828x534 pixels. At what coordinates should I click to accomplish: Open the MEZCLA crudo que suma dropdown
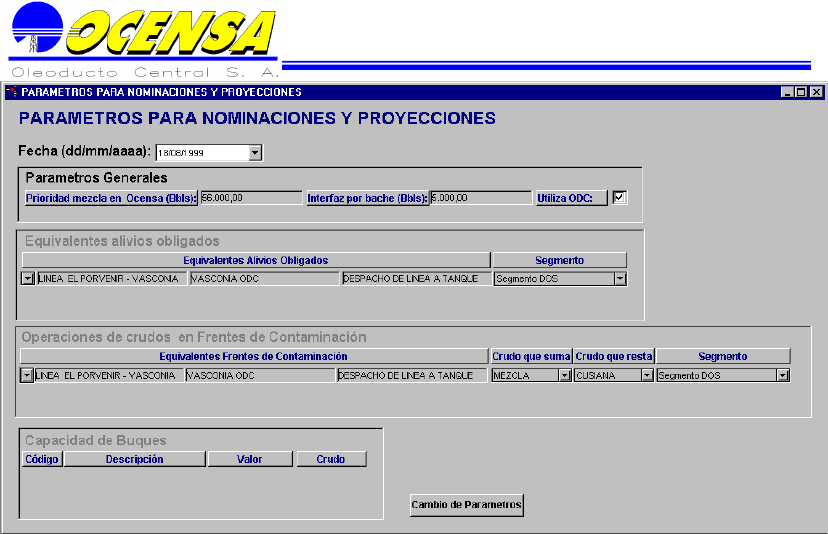coord(565,375)
